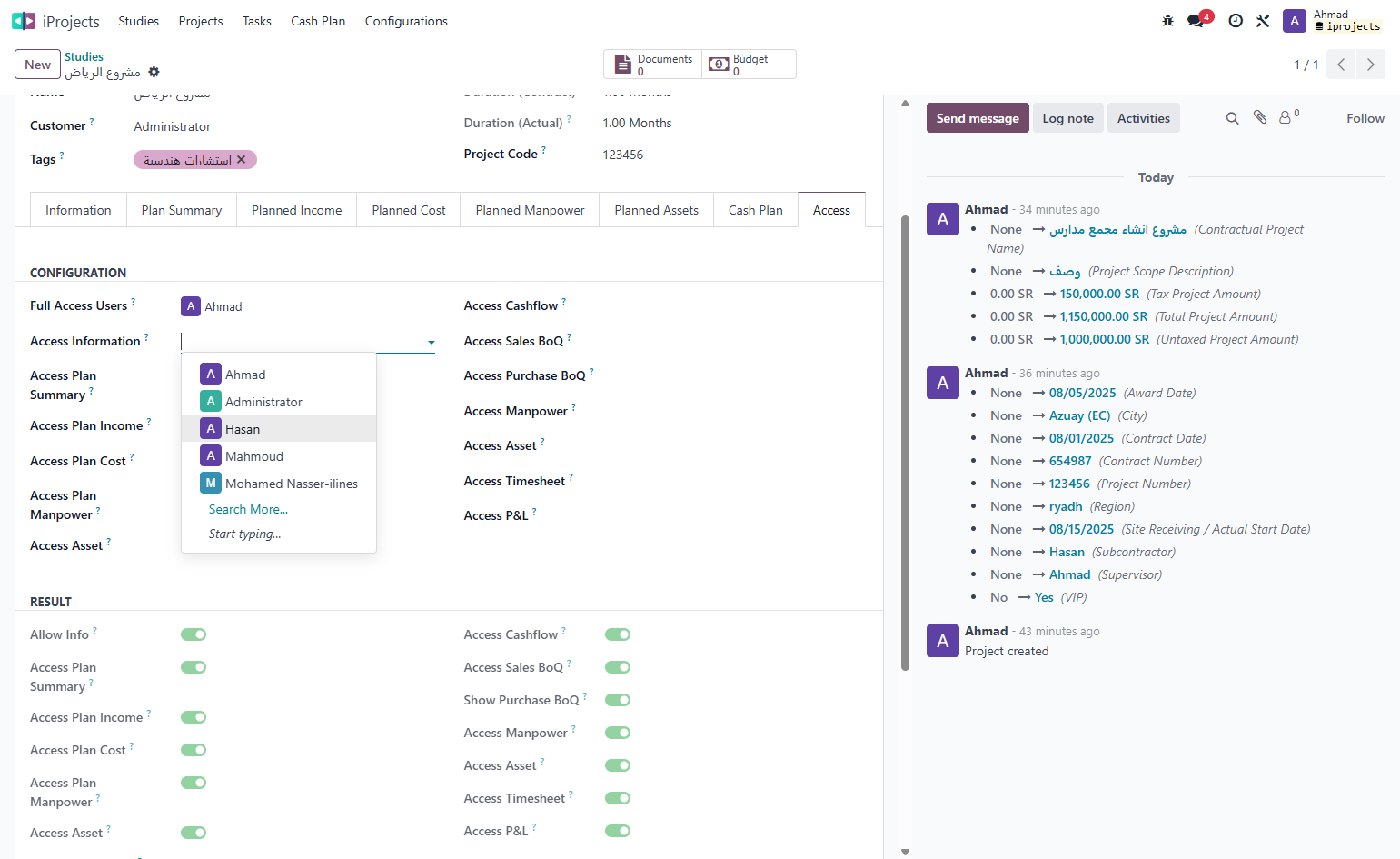This screenshot has height=859, width=1400.
Task: Click the tools wrench icon in top bar
Action: coord(1263,21)
